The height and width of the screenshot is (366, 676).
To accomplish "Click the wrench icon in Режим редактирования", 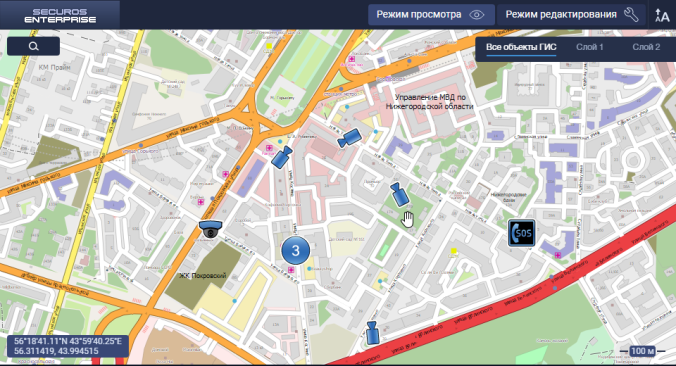I will [x=631, y=15].
